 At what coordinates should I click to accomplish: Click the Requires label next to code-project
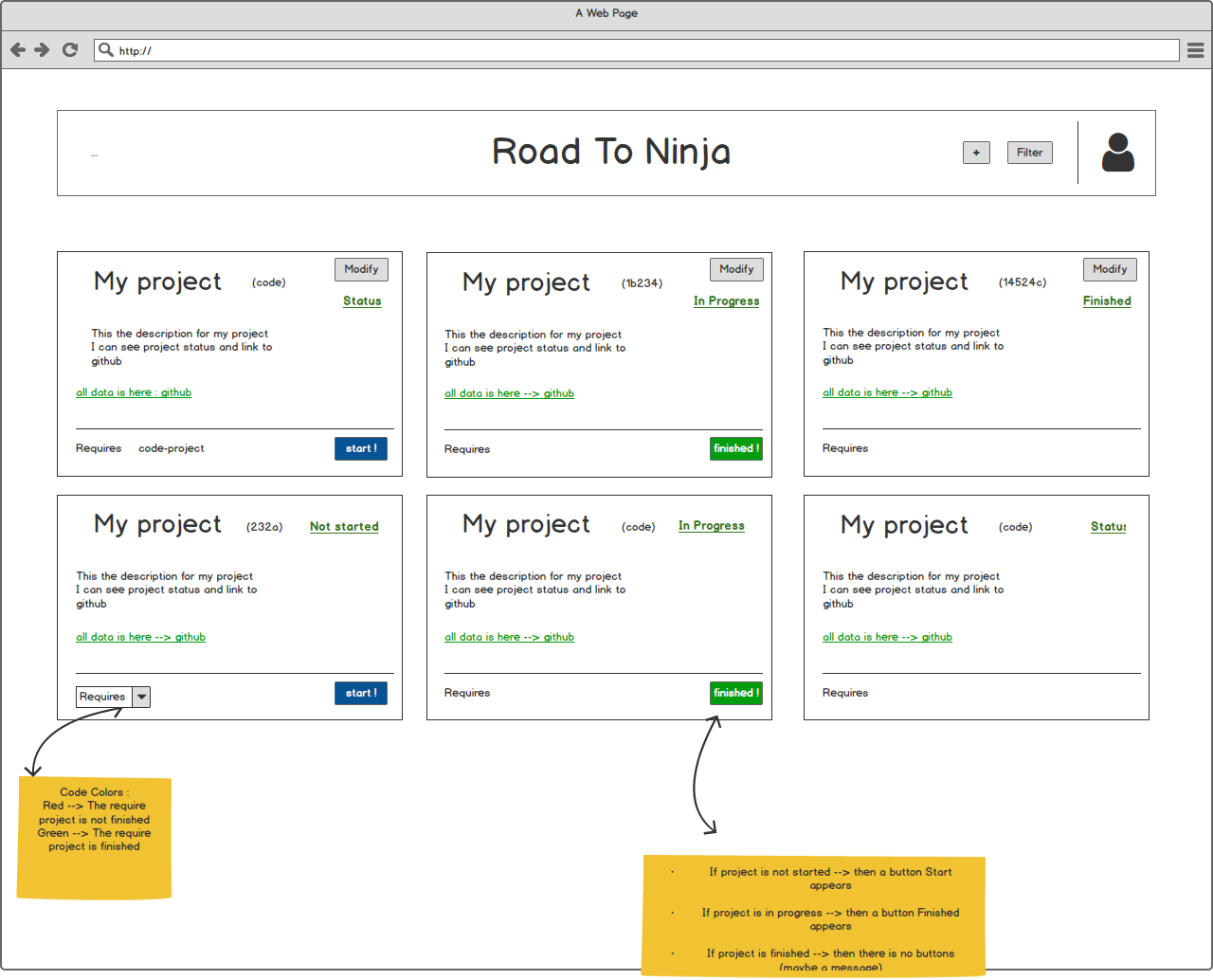pyautogui.click(x=99, y=448)
